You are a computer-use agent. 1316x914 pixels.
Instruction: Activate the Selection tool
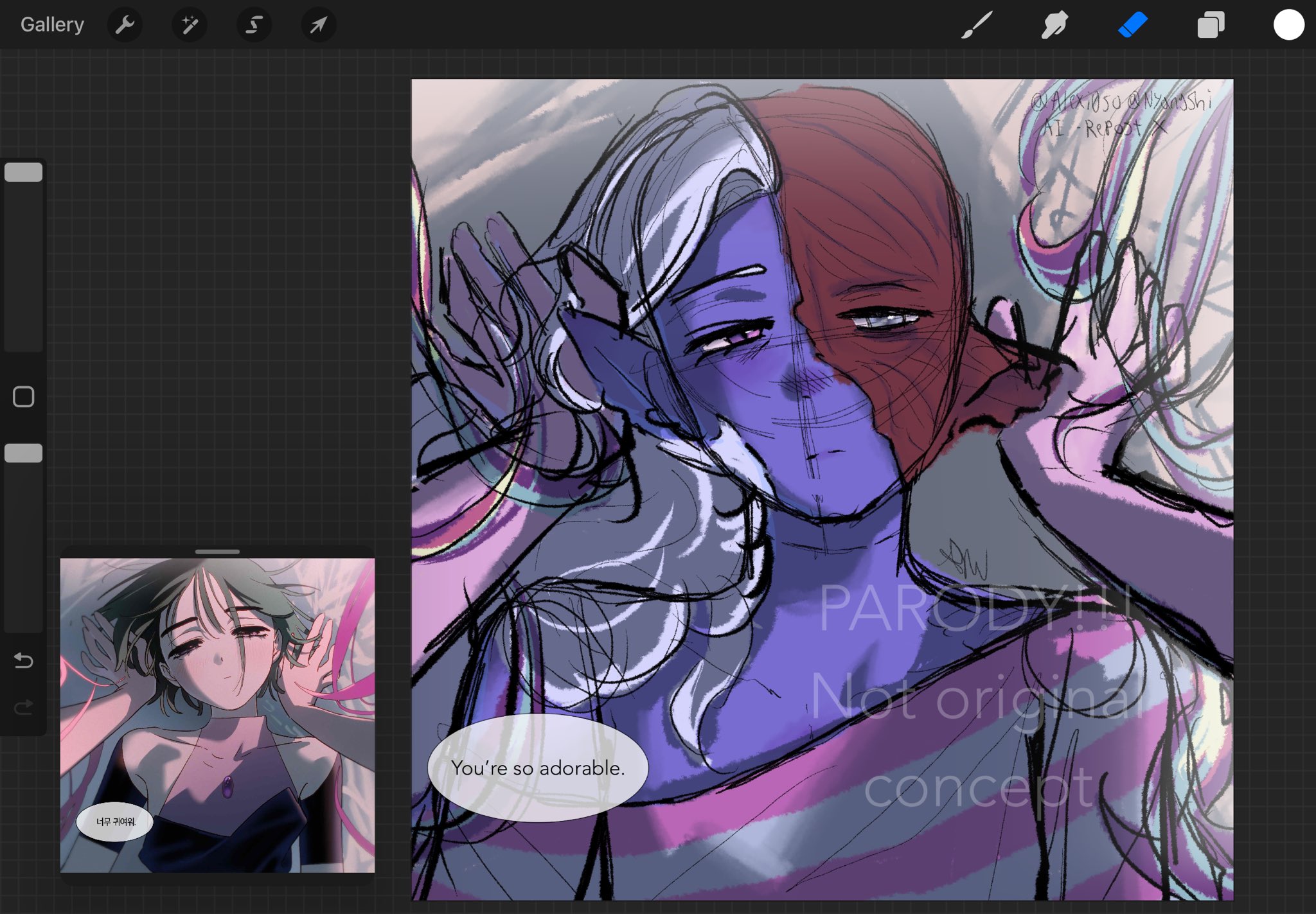(254, 25)
